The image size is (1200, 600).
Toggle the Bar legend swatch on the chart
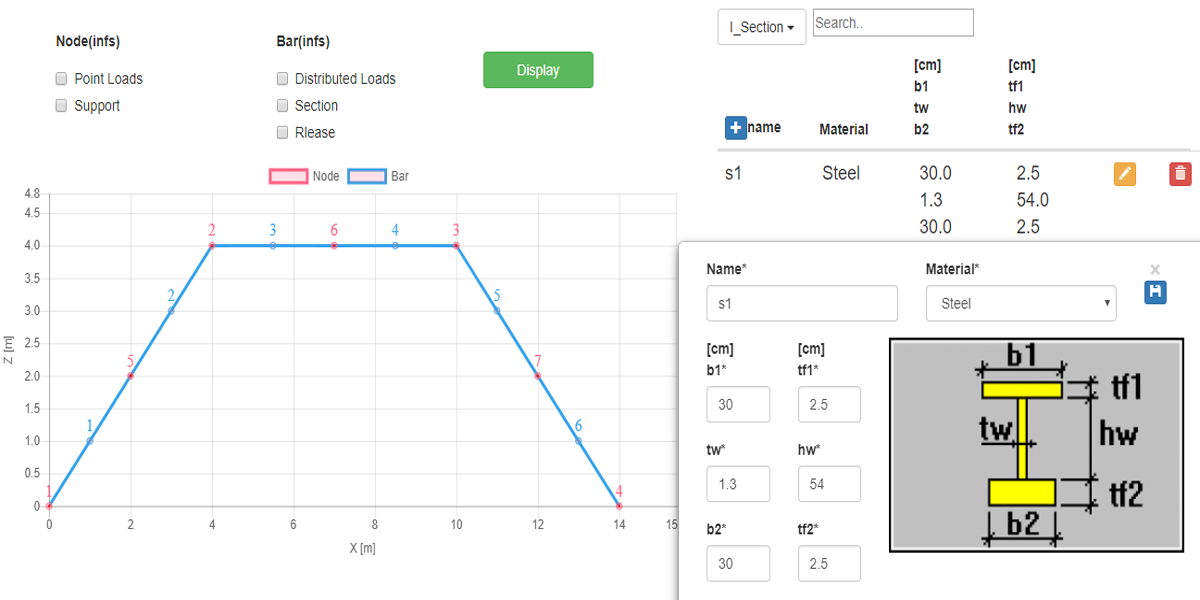coord(366,176)
